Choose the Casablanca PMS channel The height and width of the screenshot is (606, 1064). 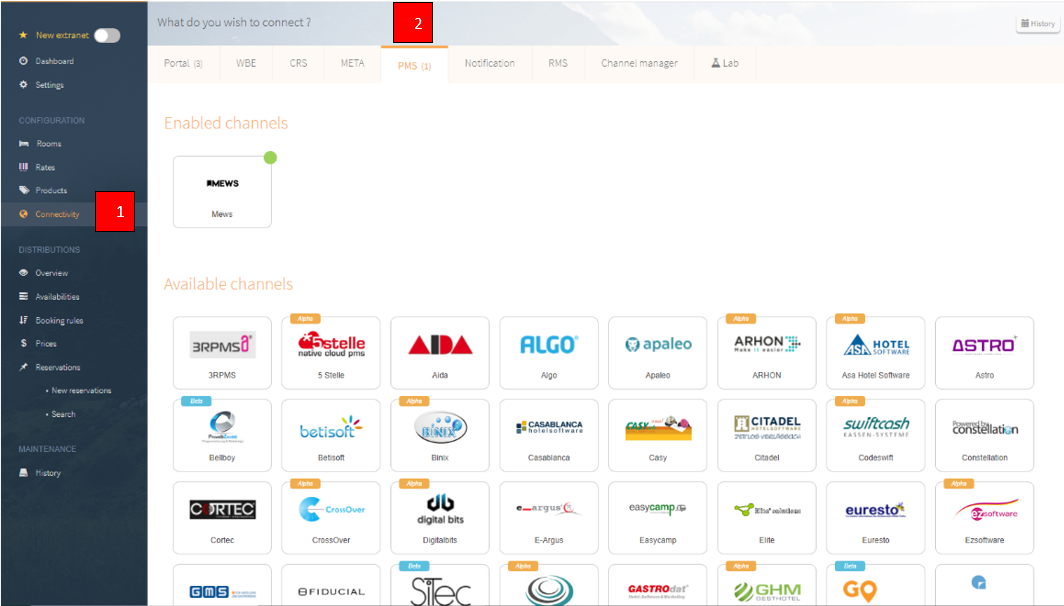click(x=548, y=434)
